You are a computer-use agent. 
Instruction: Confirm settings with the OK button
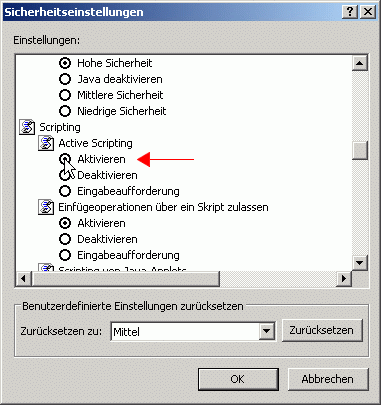(238, 379)
